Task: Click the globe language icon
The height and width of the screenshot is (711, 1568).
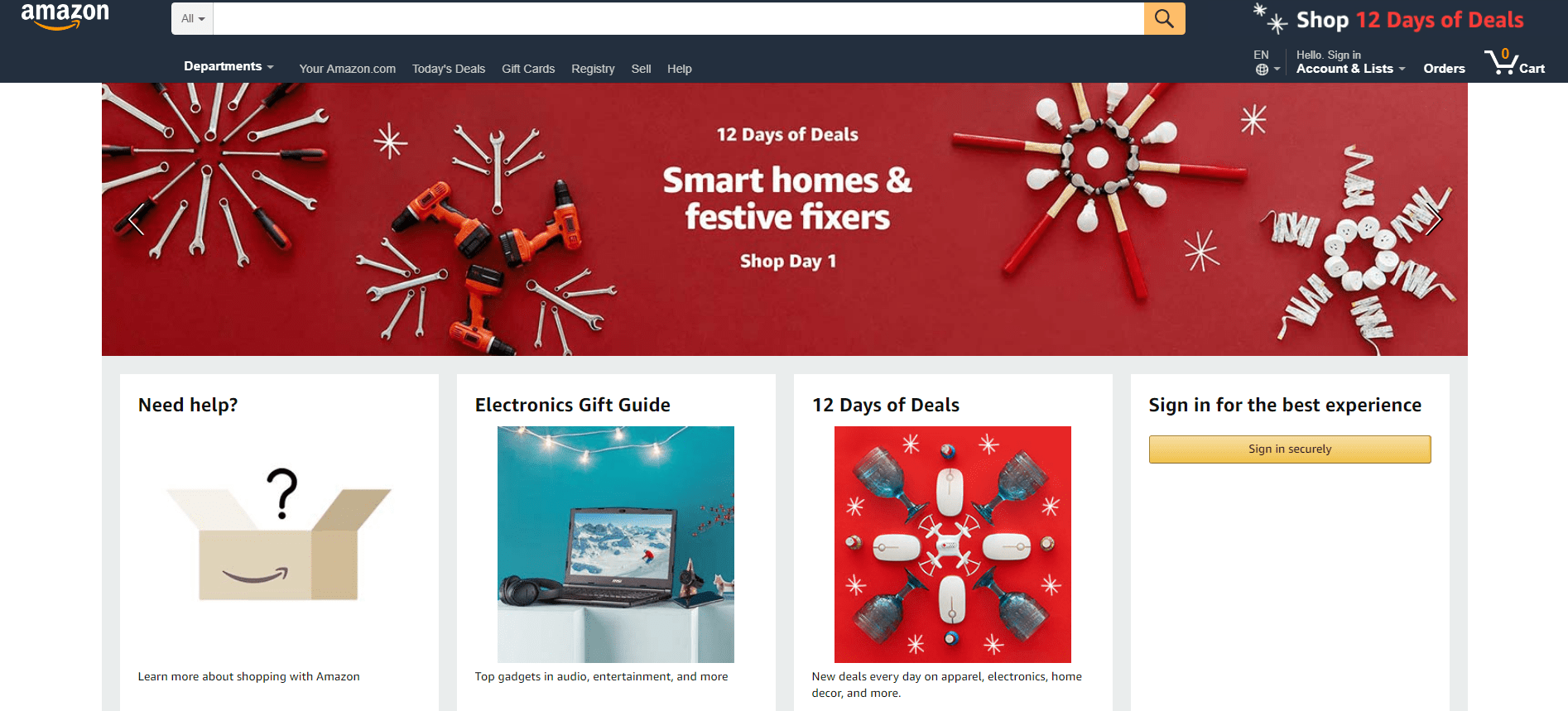Action: [x=1262, y=70]
